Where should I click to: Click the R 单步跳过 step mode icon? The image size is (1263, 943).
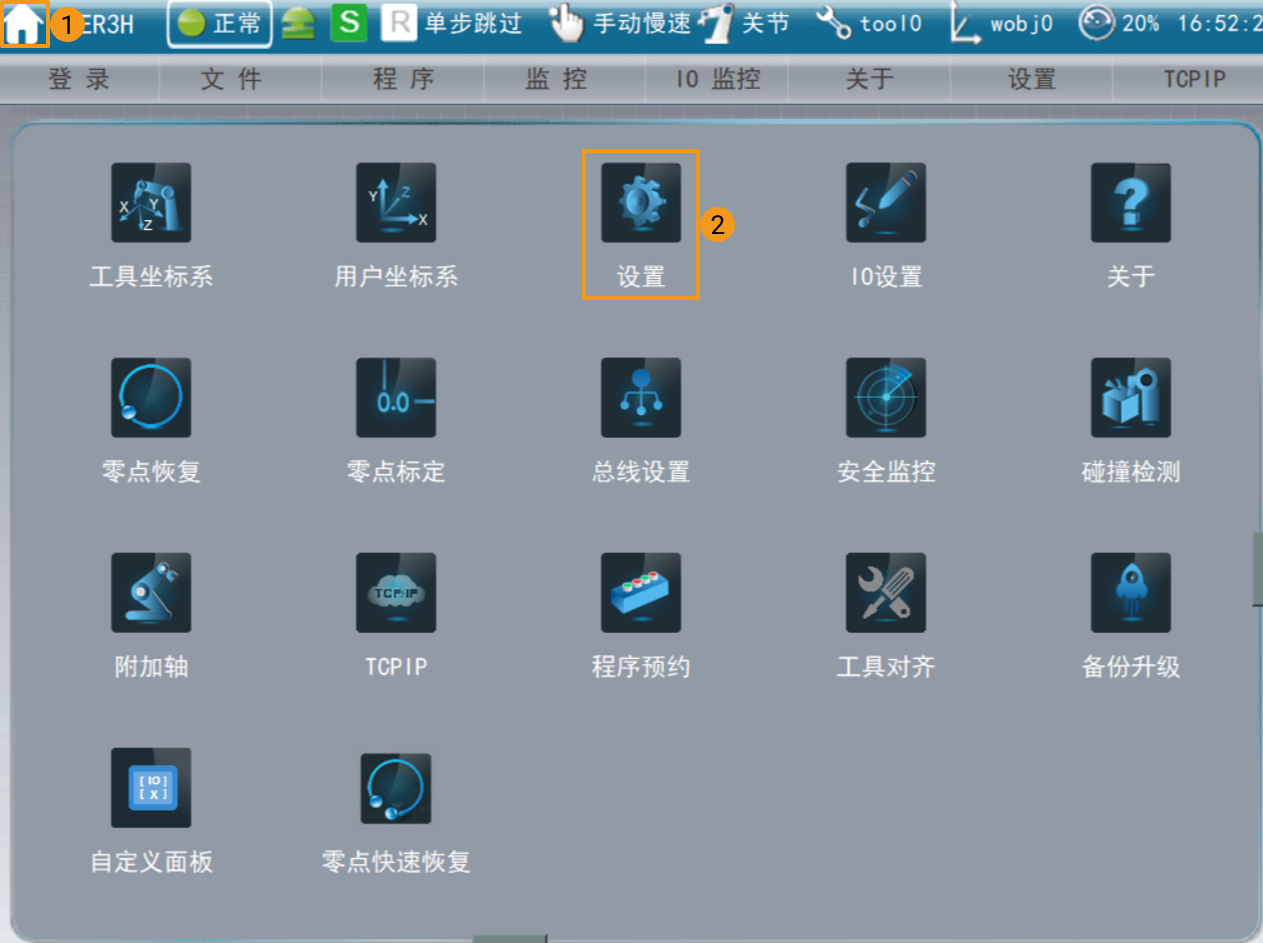pyautogui.click(x=398, y=23)
